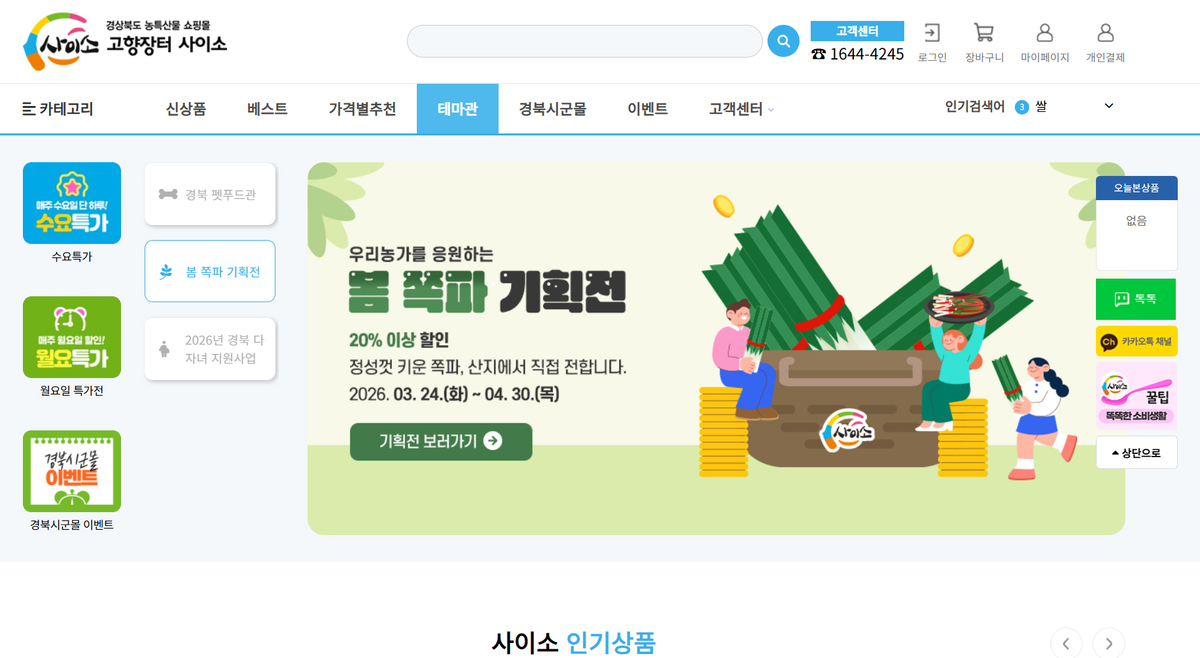1200x658 pixels.
Task: Expand the 인기검색어 chevron list
Action: coord(1108,106)
